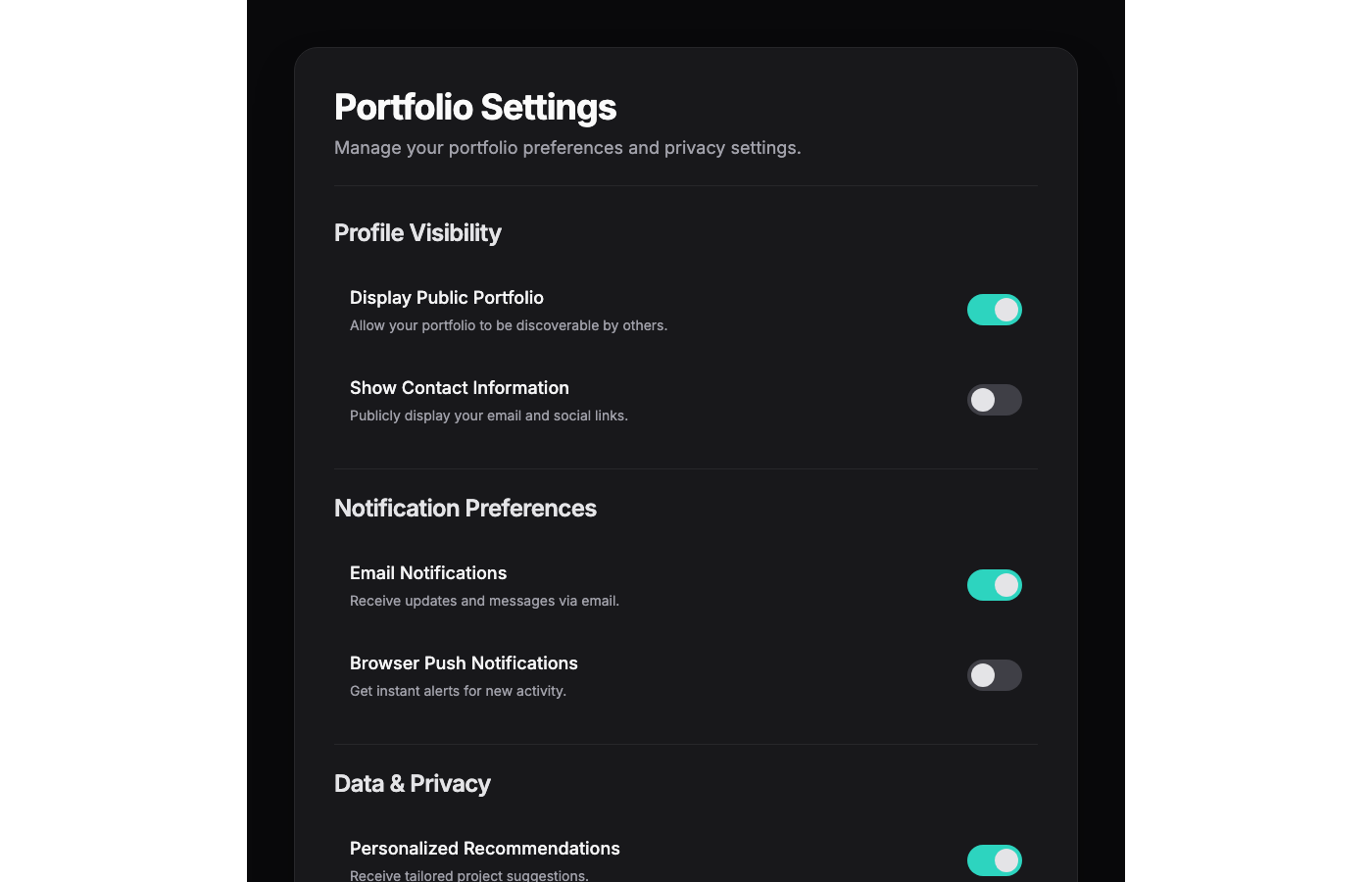Select the Show Contact Information label

(460, 388)
